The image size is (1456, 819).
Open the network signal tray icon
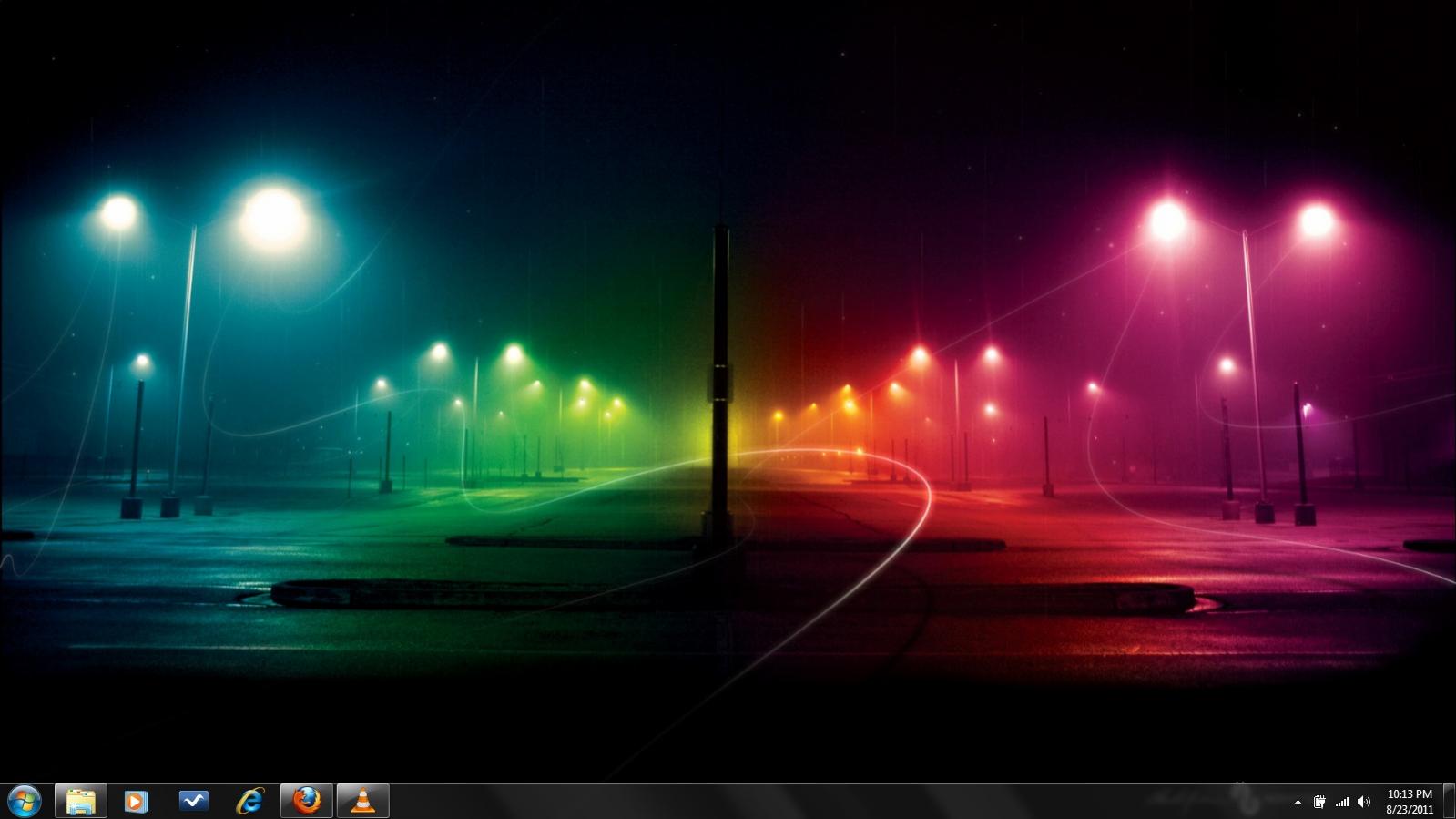(1342, 803)
